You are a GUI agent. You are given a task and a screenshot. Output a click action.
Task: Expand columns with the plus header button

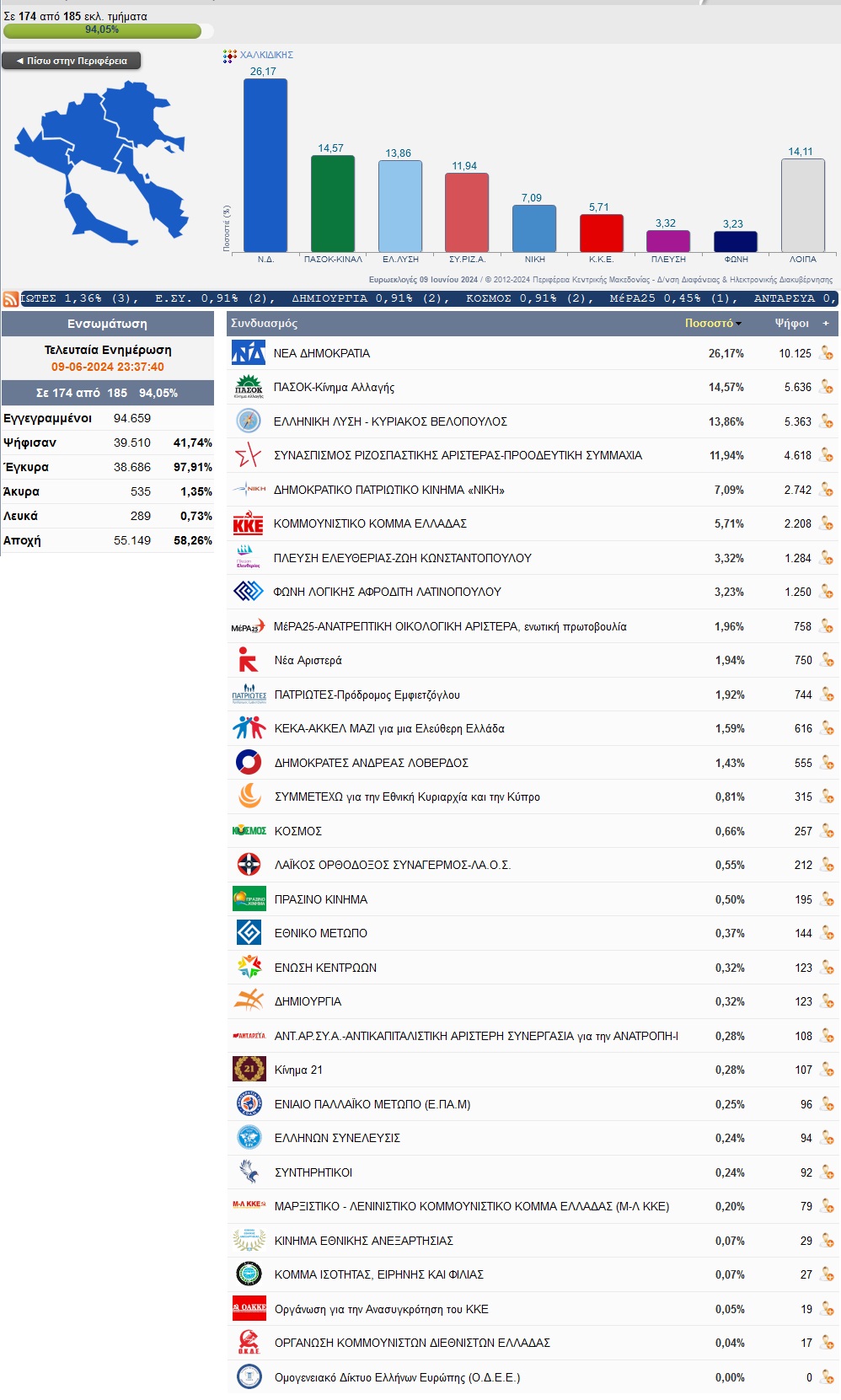(x=826, y=323)
